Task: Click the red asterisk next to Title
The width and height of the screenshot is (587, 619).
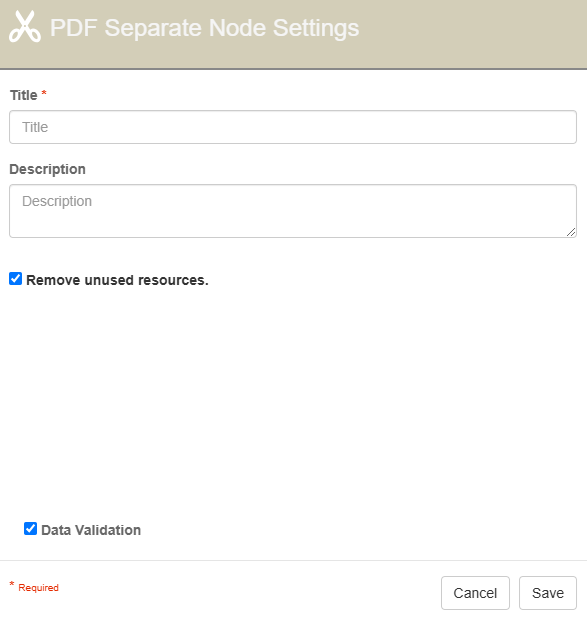Action: (x=44, y=93)
